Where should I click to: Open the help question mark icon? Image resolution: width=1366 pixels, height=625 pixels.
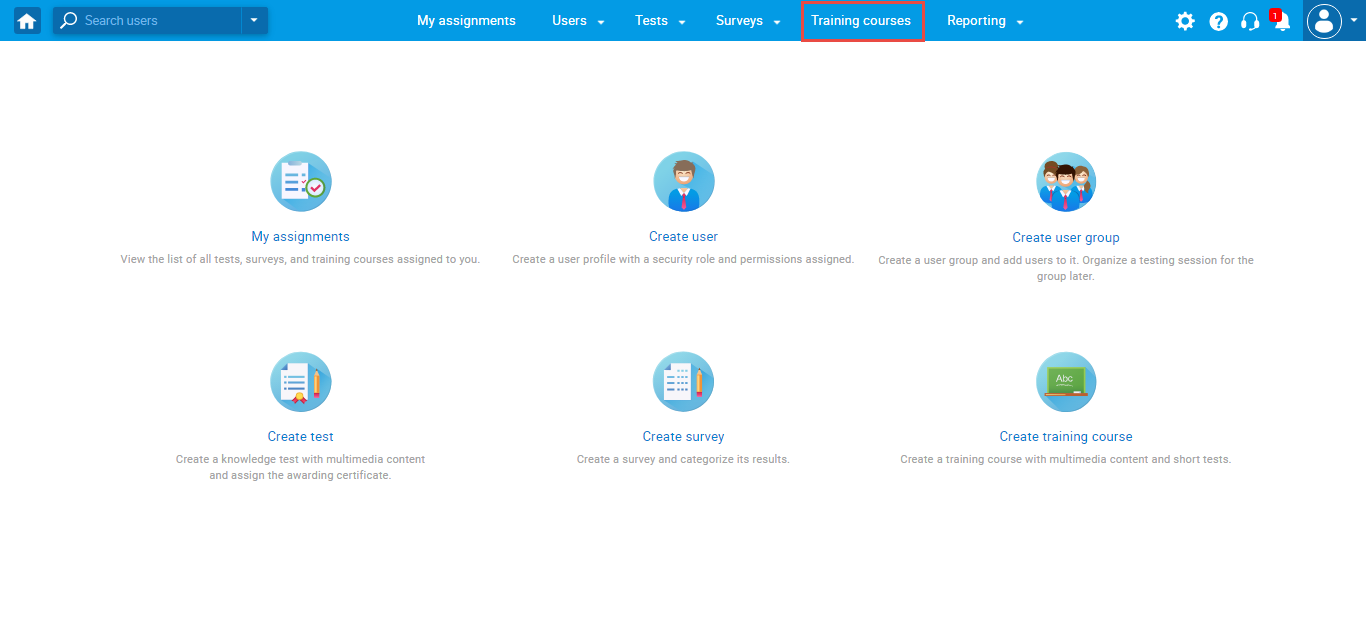tap(1218, 21)
